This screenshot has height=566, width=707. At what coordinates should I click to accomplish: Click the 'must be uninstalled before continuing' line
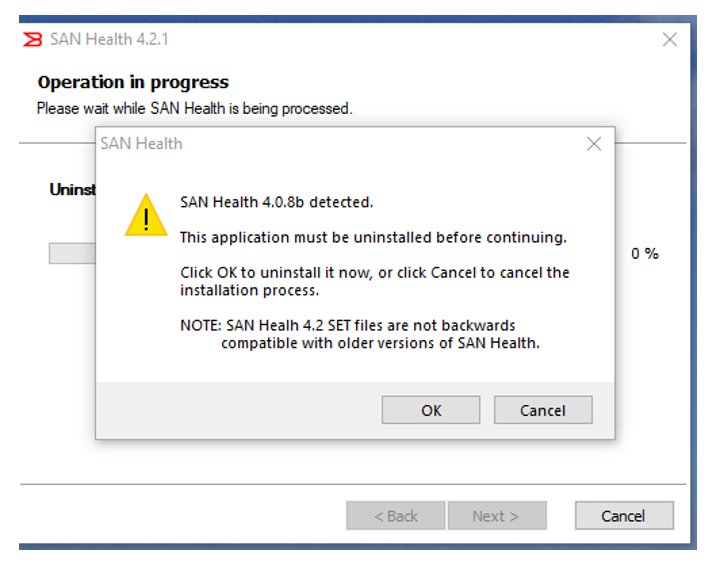coord(373,237)
